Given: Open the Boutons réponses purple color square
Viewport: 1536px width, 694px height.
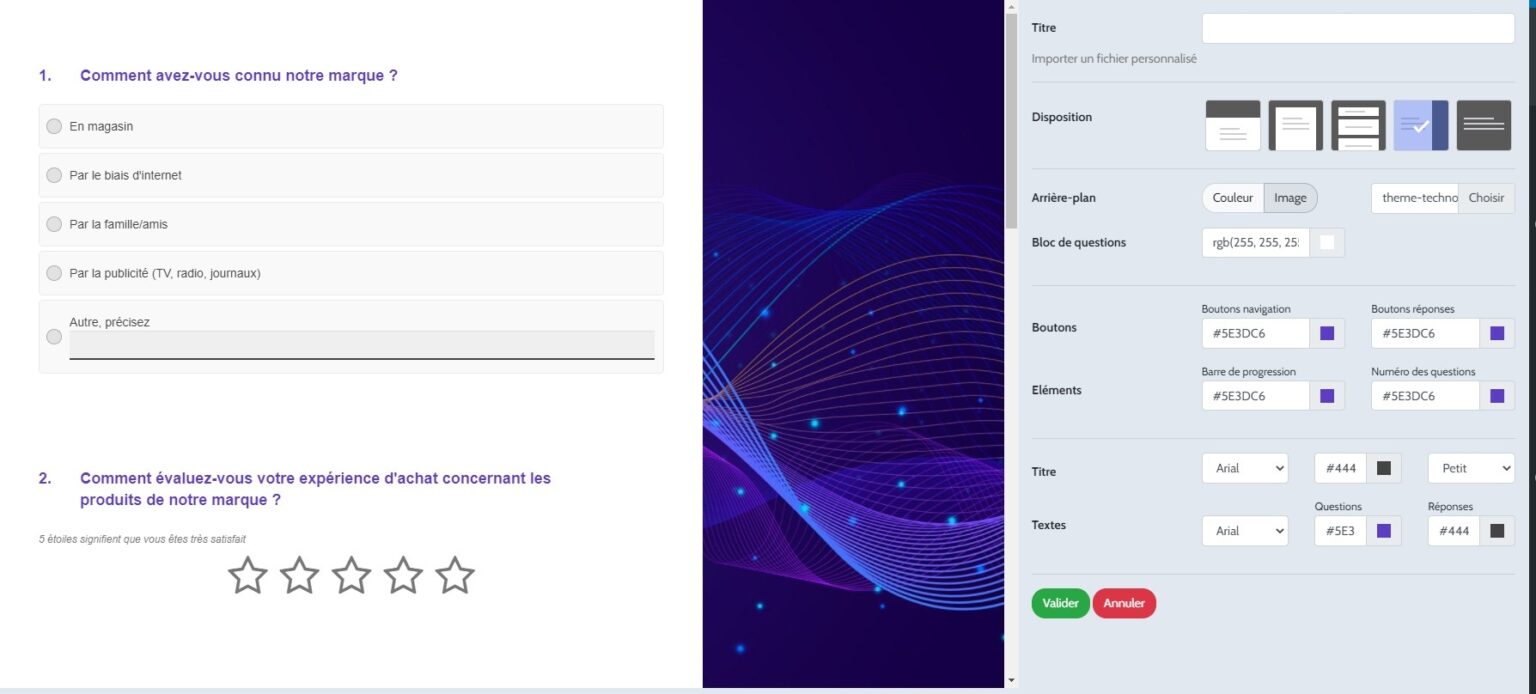Looking at the screenshot, I should [1497, 332].
